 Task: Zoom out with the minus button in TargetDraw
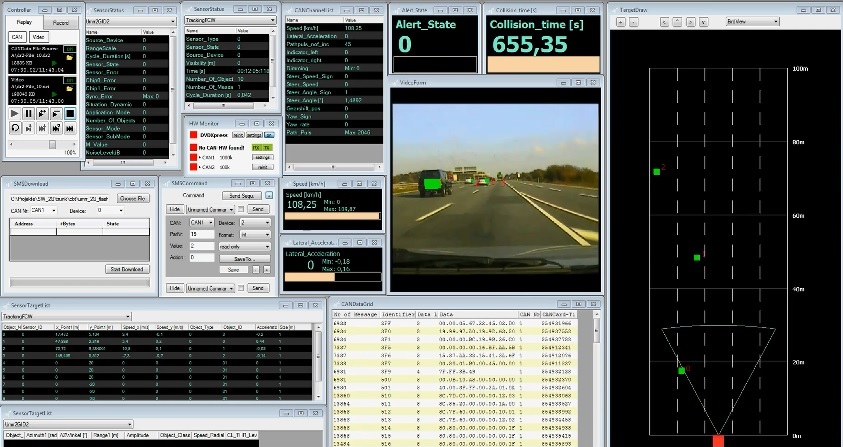point(634,22)
